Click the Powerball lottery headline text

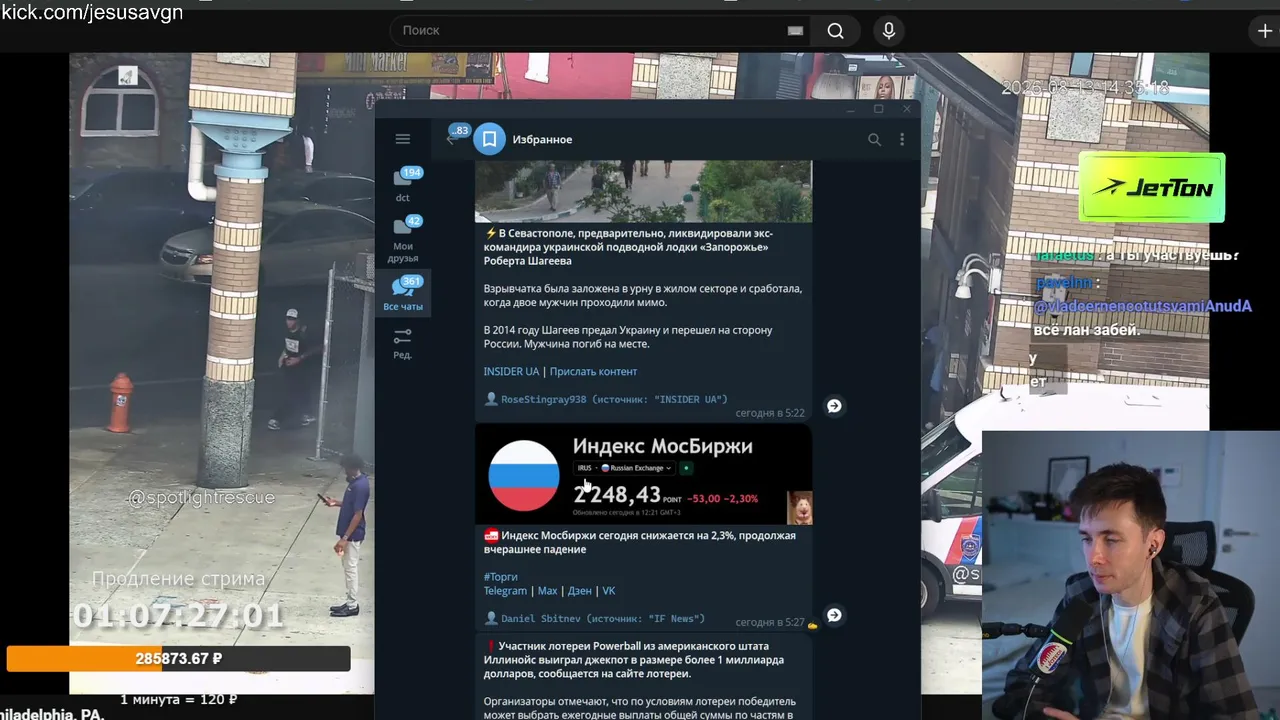pos(634,660)
